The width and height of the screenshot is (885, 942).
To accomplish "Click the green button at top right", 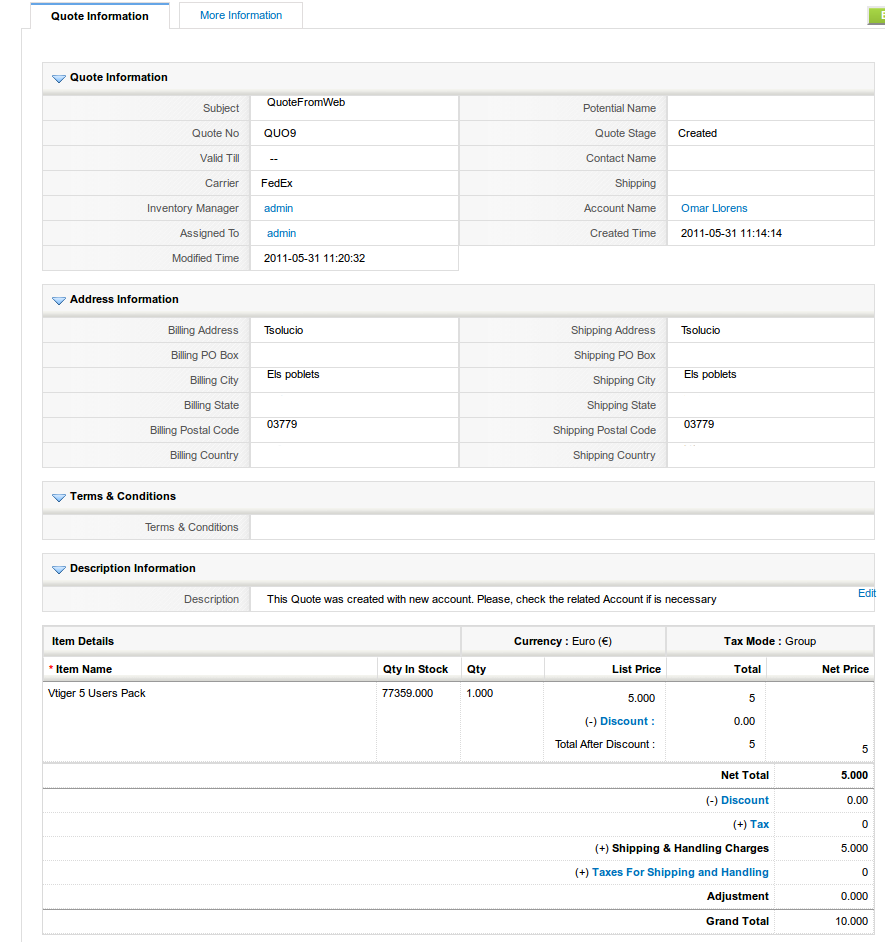I will (875, 15).
